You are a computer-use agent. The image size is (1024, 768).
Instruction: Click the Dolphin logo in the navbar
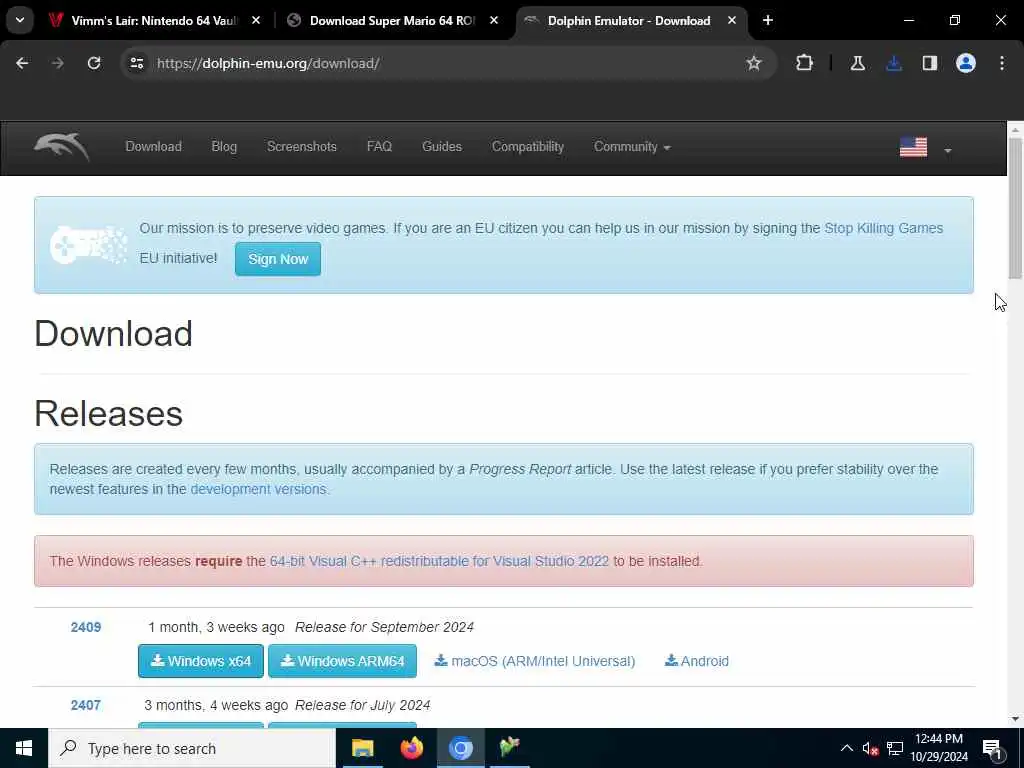[x=61, y=147]
